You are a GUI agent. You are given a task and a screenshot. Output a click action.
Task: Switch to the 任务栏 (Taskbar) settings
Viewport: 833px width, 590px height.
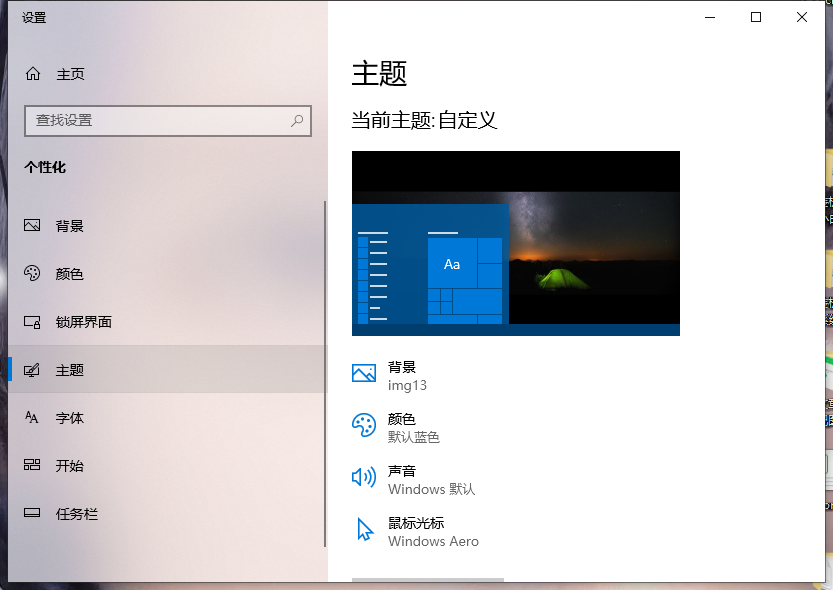pos(77,514)
